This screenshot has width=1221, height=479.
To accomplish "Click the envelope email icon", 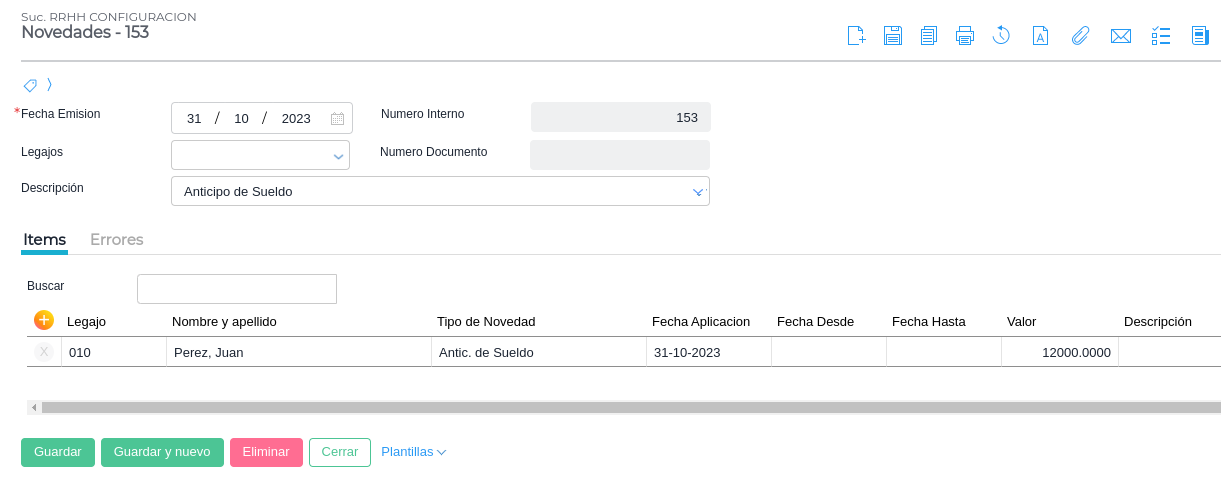I will [x=1121, y=36].
